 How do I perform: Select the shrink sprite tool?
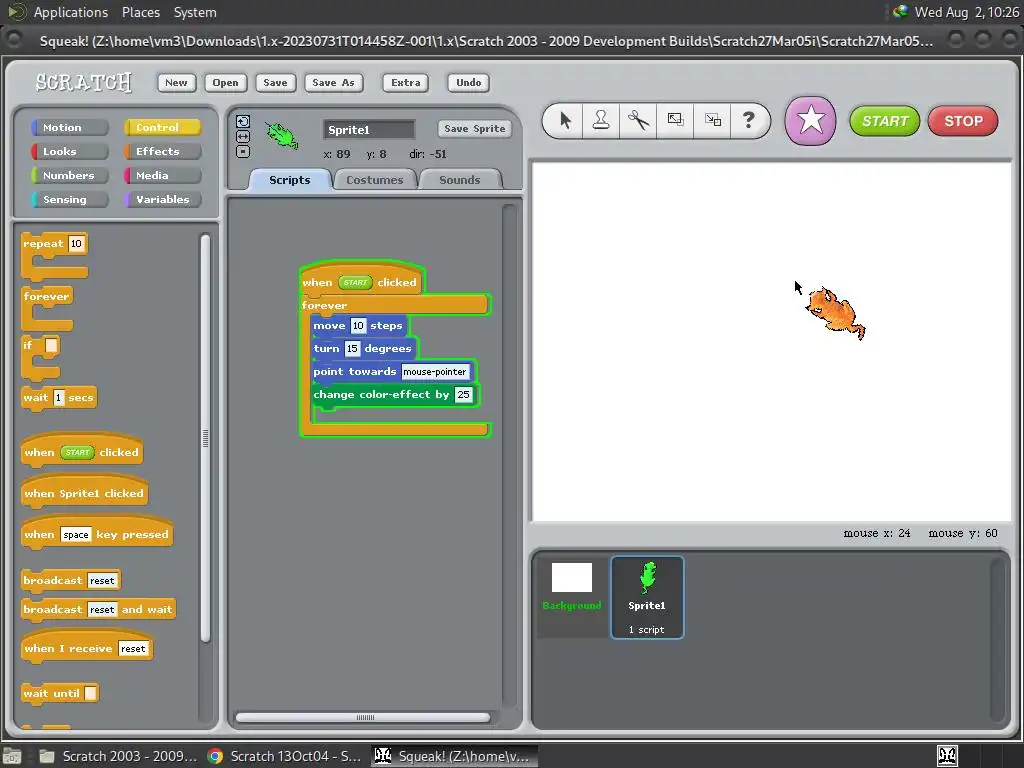[x=712, y=120]
